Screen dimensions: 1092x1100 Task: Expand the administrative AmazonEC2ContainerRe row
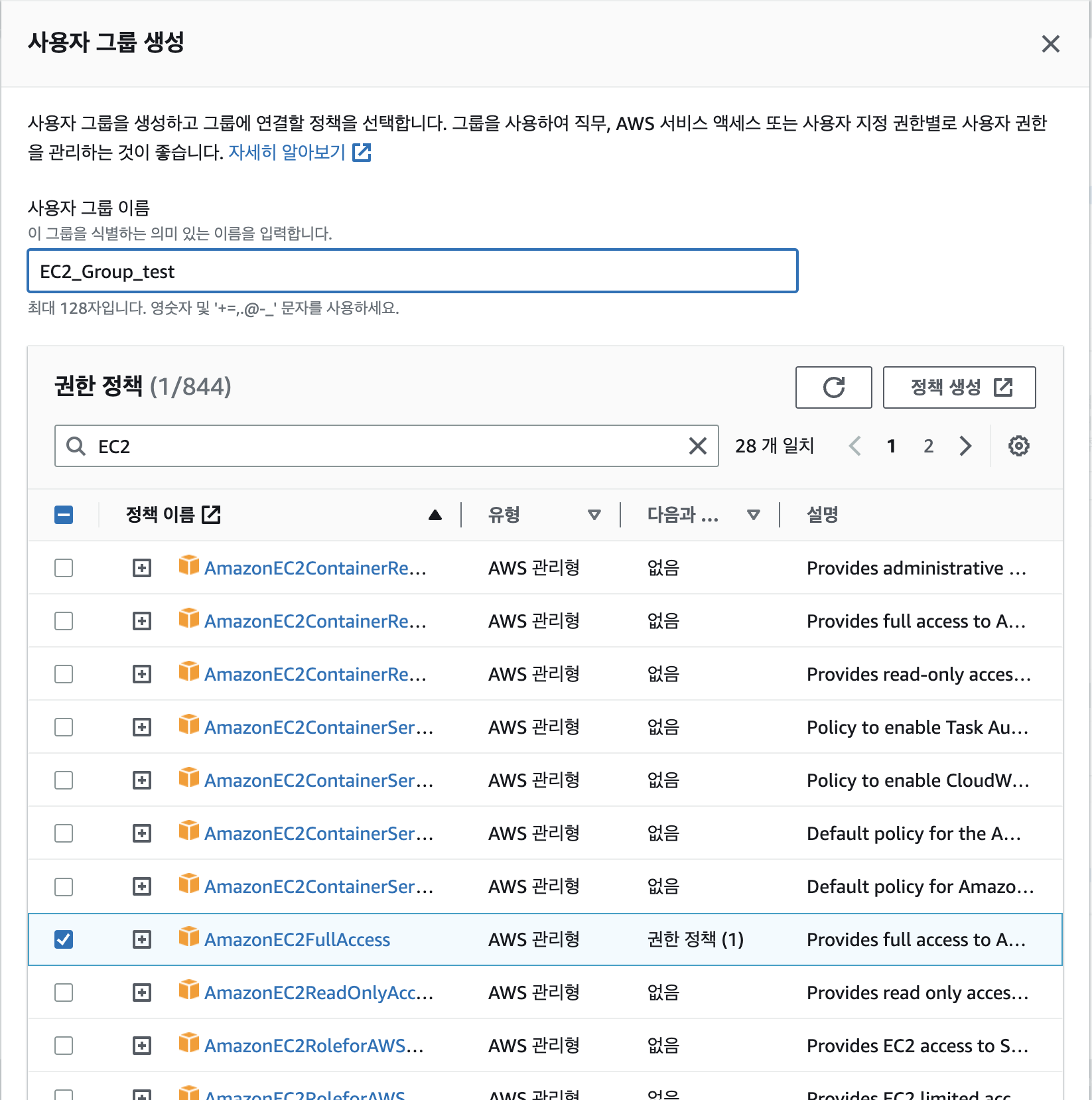(142, 568)
